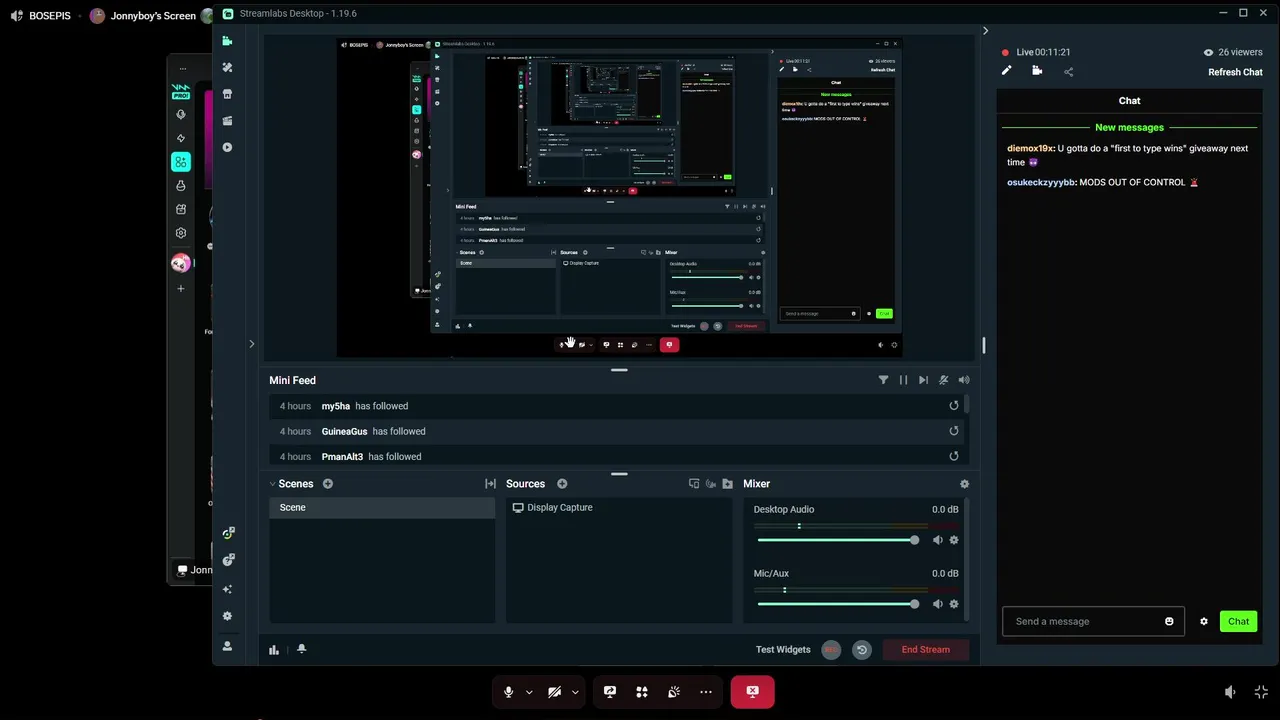
Task: Open the emoji picker in chat box
Action: click(x=1169, y=622)
